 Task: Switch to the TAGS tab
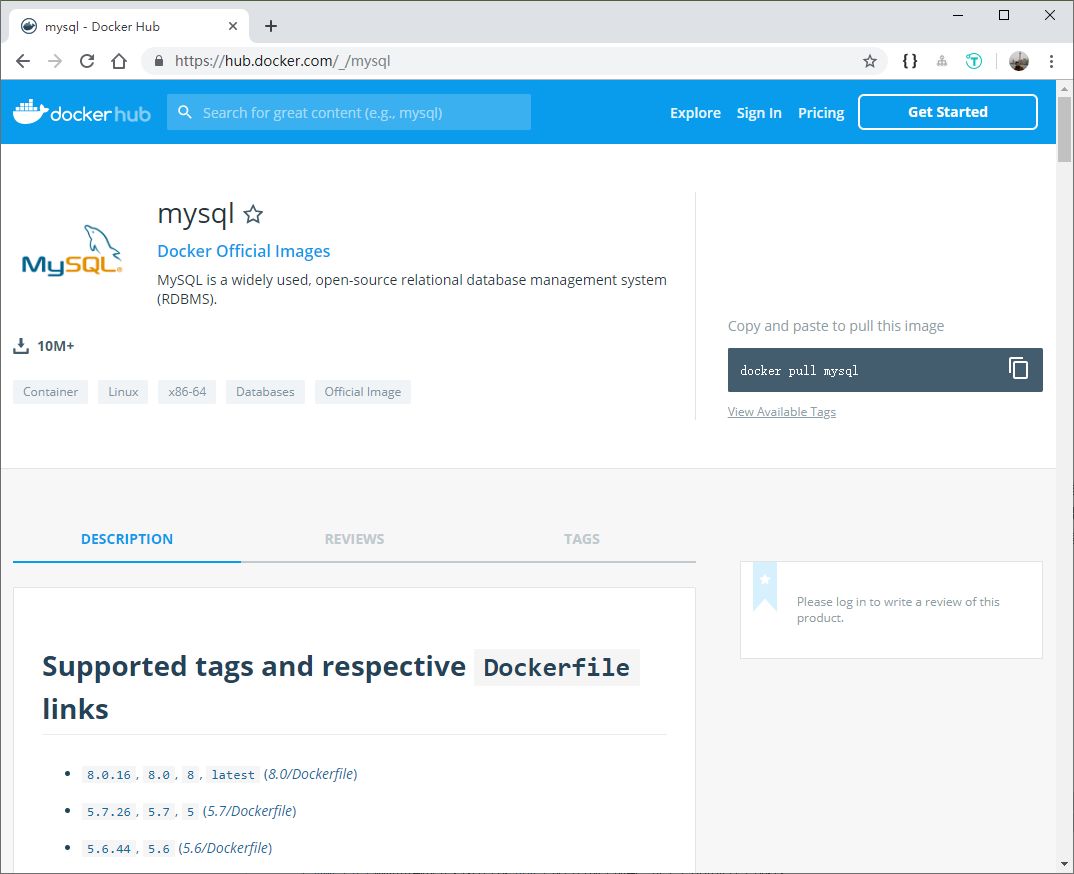point(582,539)
